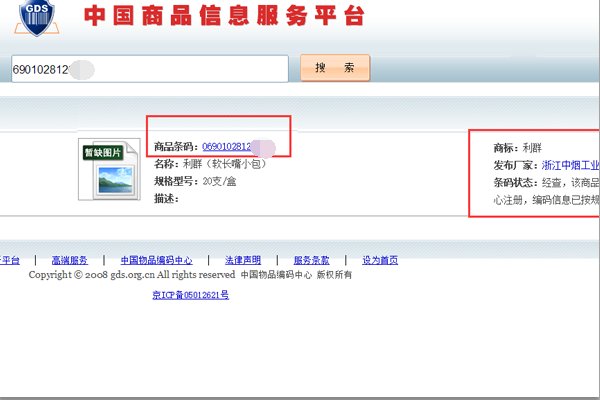The width and height of the screenshot is (600, 400).
Task: Select the 商标: 利群 text
Action: 517,148
